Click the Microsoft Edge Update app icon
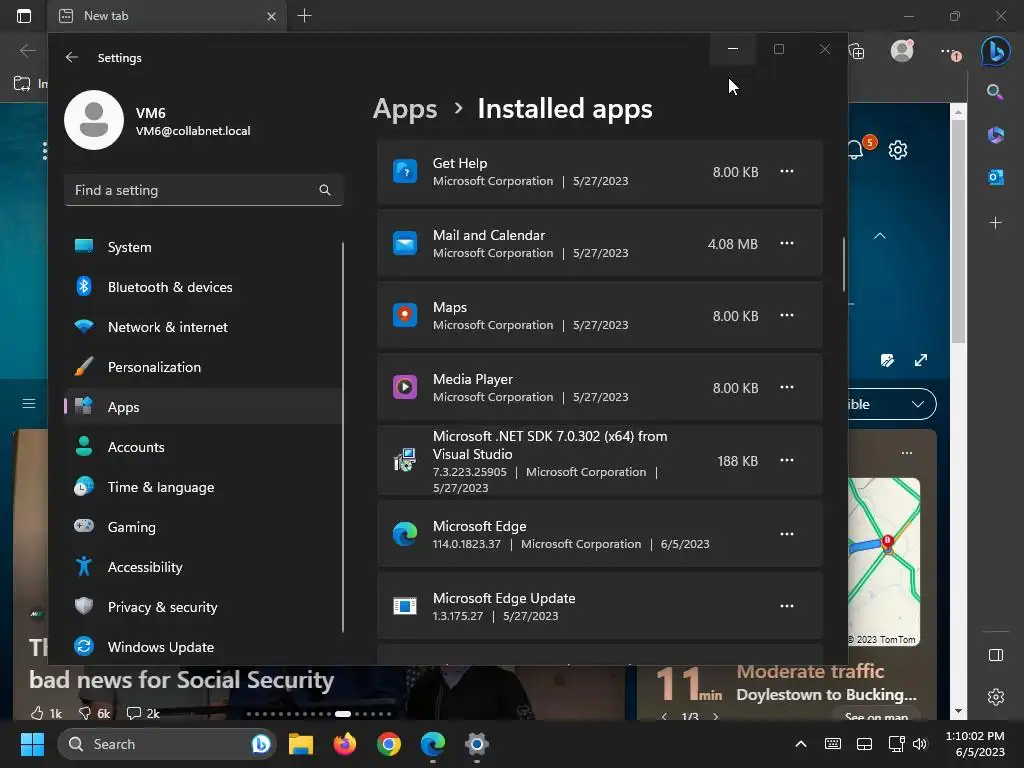This screenshot has width=1024, height=768. (x=405, y=606)
